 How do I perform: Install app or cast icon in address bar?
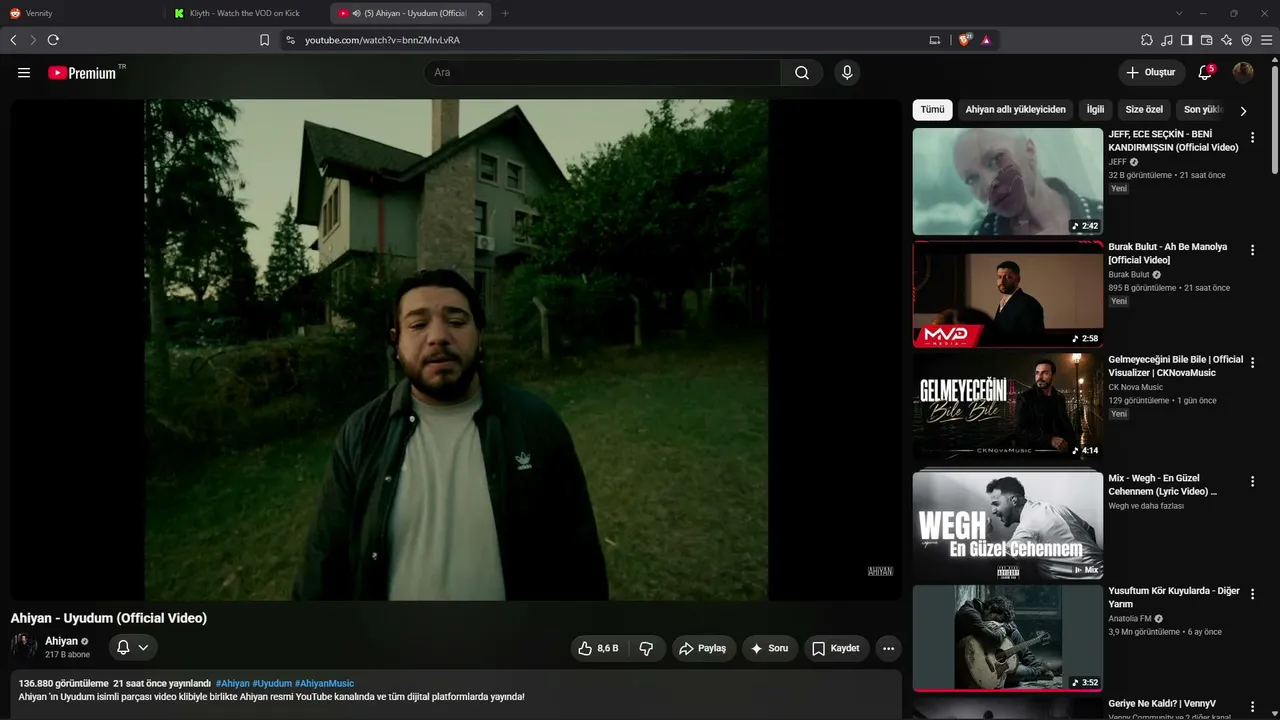point(935,40)
